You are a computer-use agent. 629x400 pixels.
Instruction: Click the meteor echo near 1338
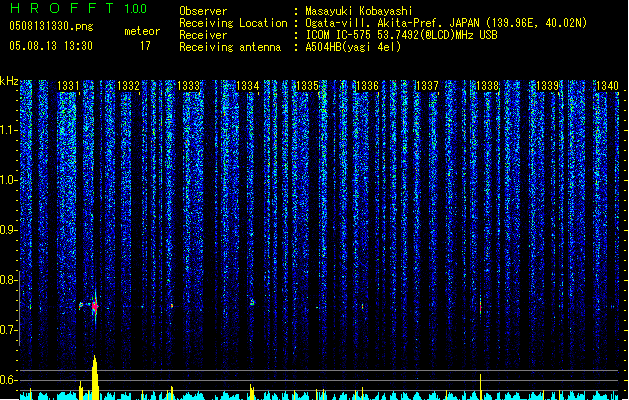pos(481,307)
